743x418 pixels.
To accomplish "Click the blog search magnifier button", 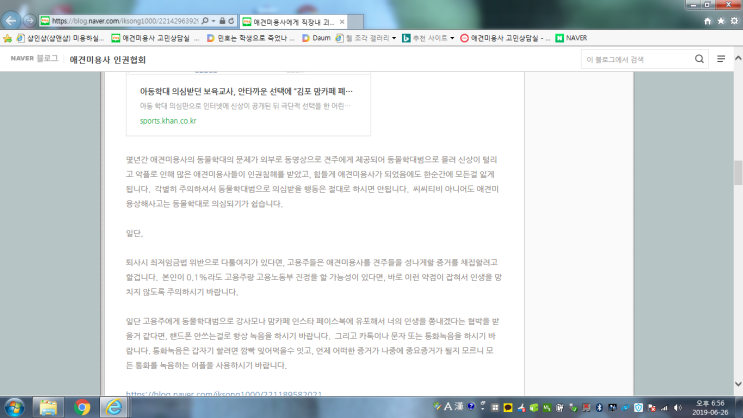I will coord(699,59).
